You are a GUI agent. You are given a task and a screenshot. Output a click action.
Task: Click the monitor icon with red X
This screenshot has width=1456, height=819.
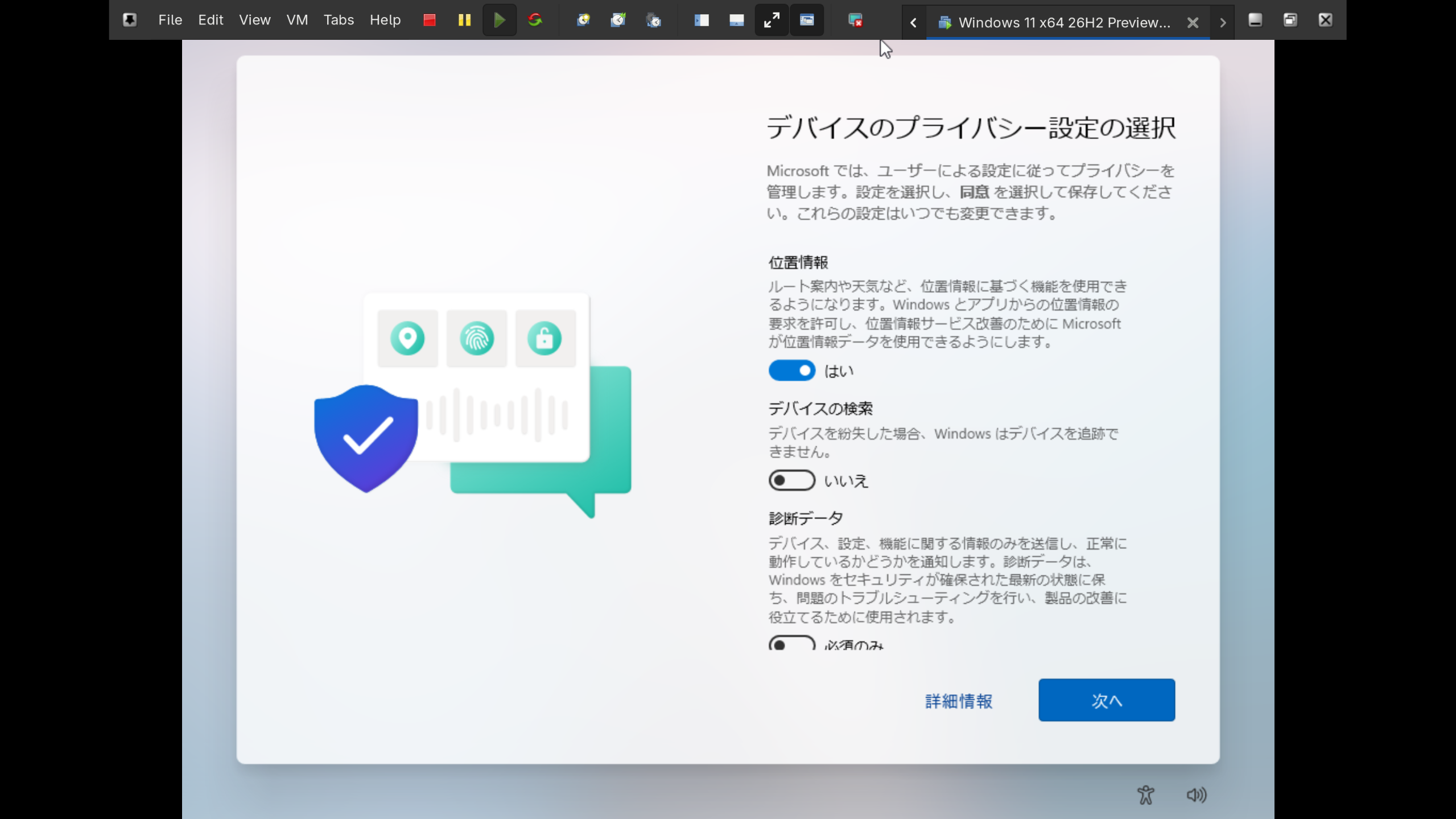coord(855,20)
